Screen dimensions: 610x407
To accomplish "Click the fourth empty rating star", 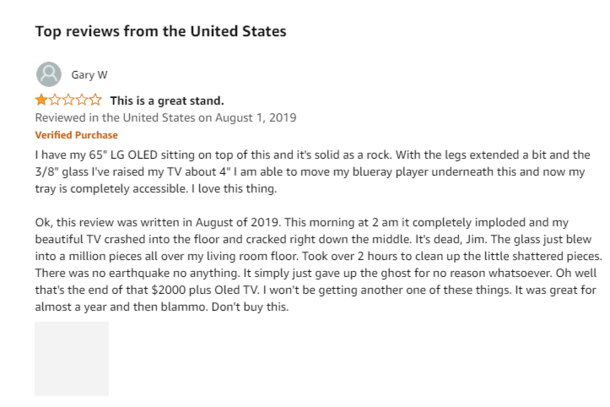I will pyautogui.click(x=82, y=100).
